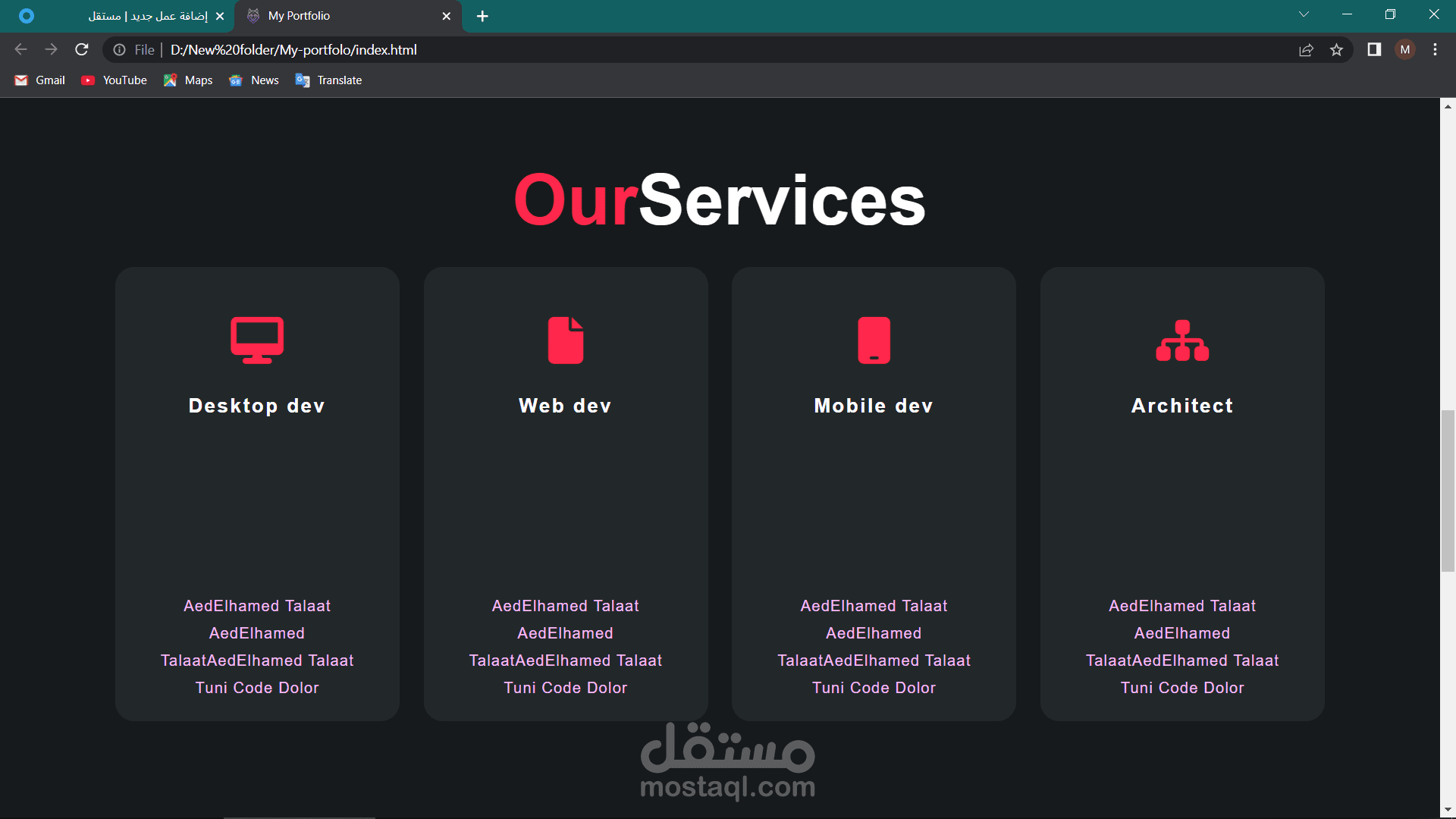The width and height of the screenshot is (1456, 819).
Task: Expand the tab search chevron
Action: [x=1304, y=14]
